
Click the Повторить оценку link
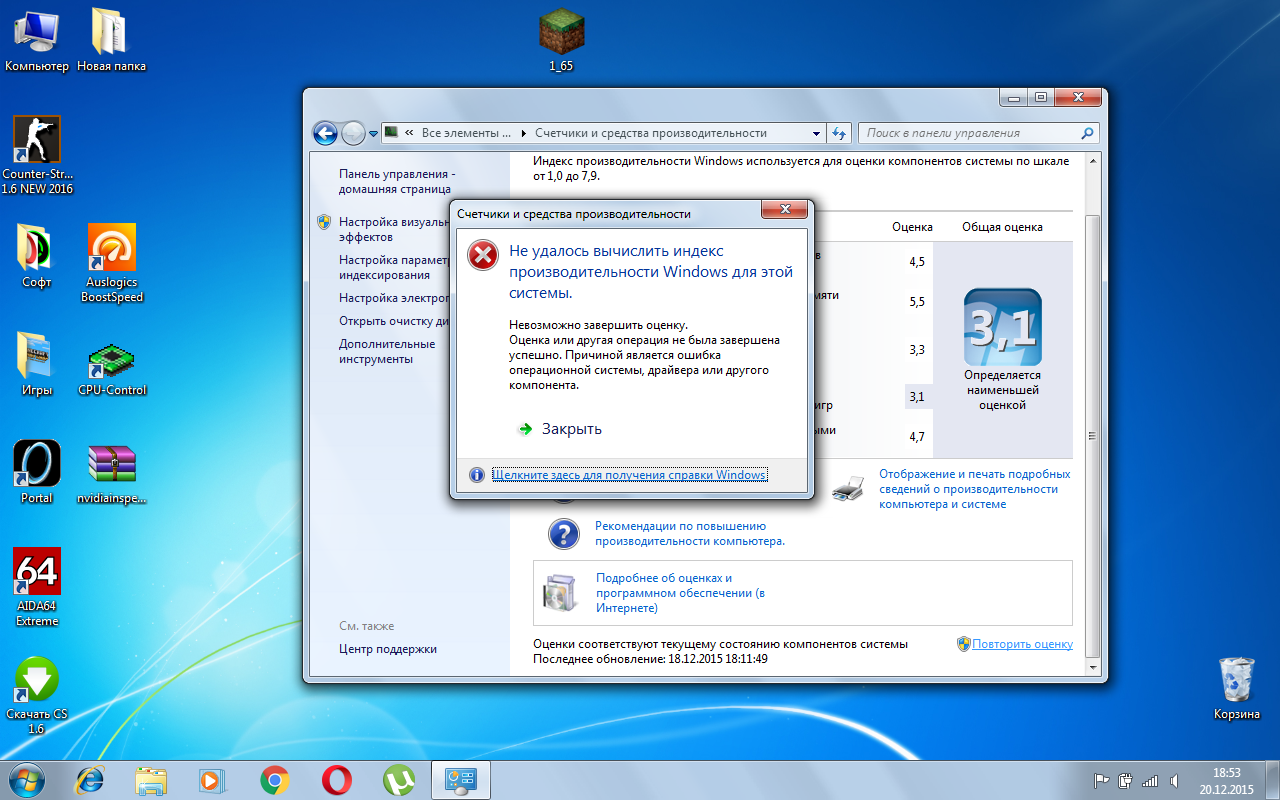pyautogui.click(x=1022, y=644)
